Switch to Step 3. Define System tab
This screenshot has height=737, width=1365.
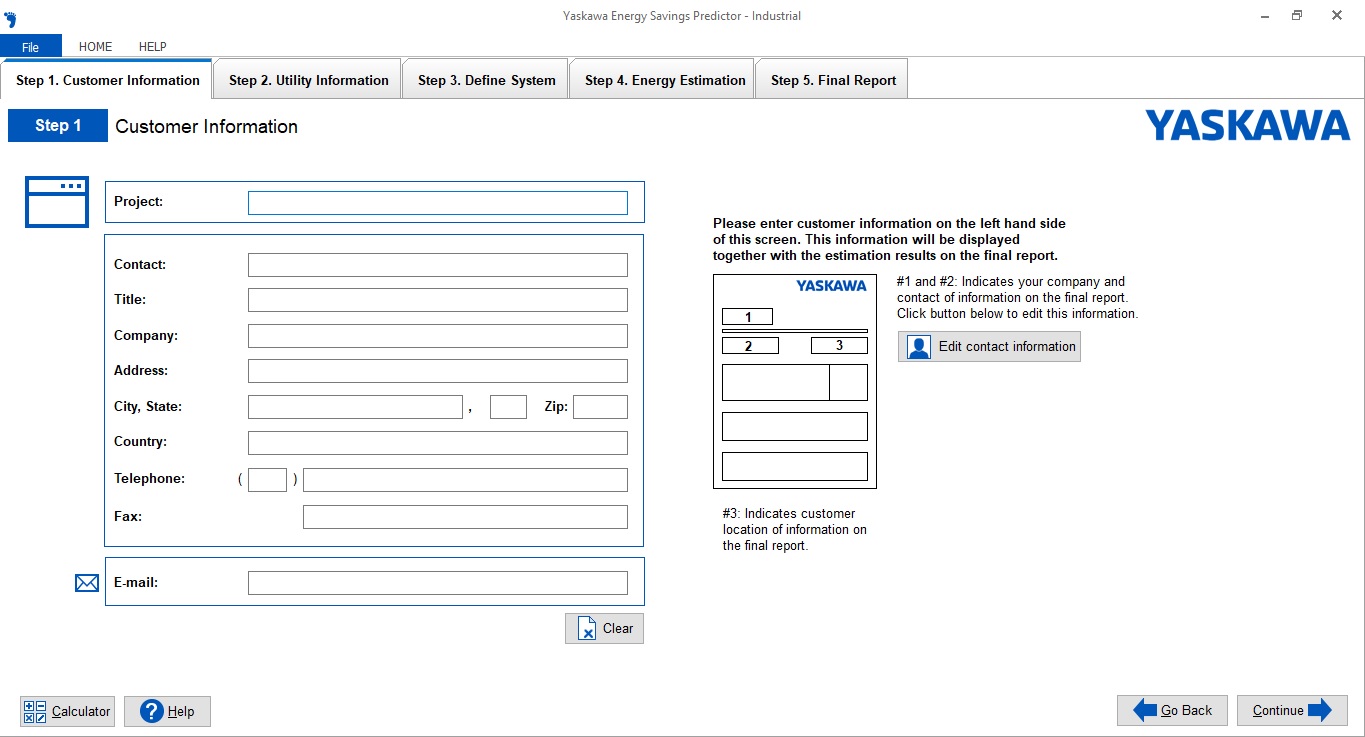486,80
